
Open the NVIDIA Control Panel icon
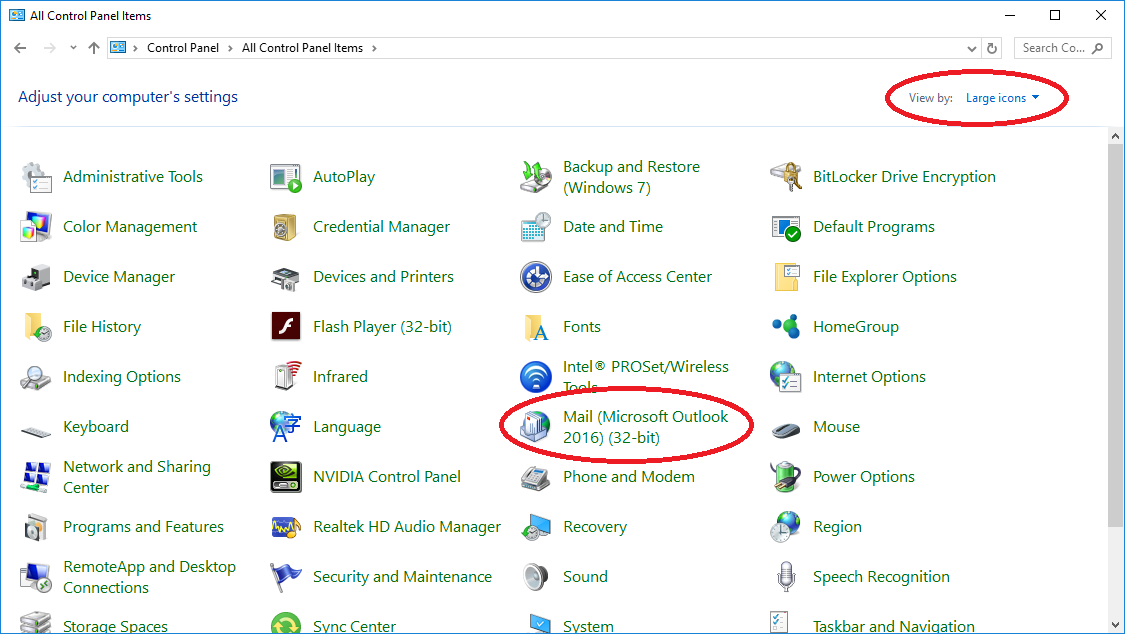click(x=286, y=477)
